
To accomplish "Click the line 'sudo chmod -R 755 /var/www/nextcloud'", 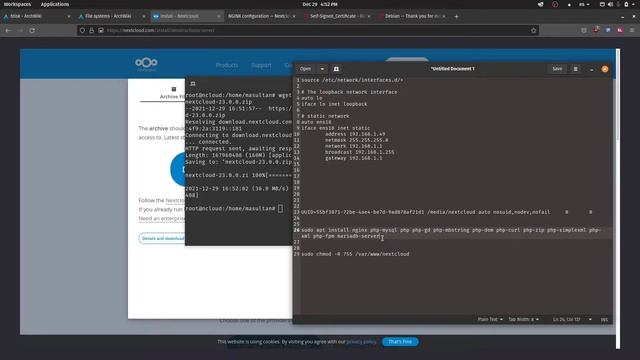I will [355, 254].
